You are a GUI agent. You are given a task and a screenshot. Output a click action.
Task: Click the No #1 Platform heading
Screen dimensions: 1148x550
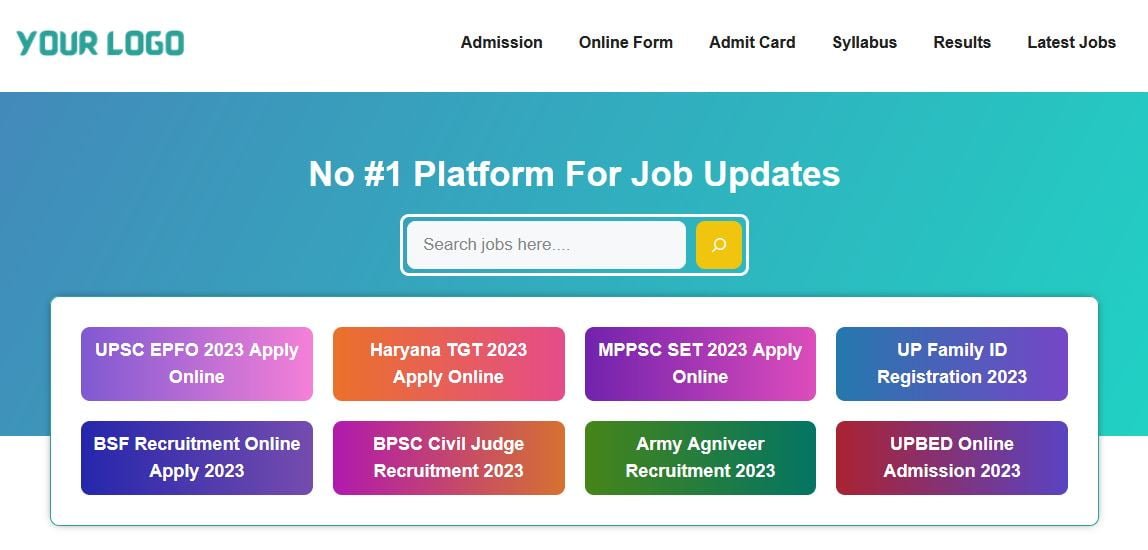click(x=574, y=174)
